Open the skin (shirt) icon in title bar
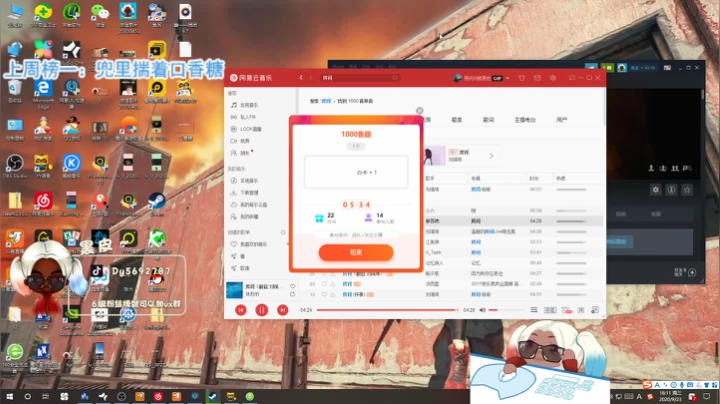The image size is (720, 404). (522, 78)
